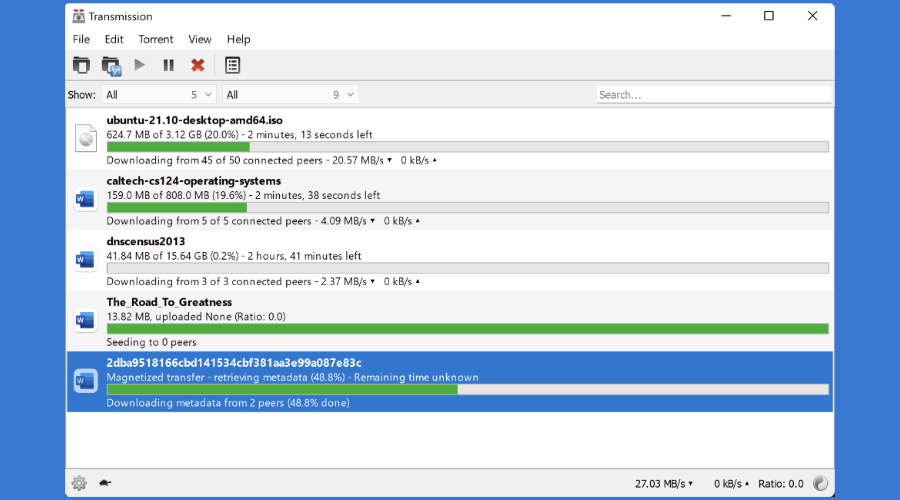Select The_Road_To_Greatness torrent name
The image size is (900, 500).
[169, 302]
